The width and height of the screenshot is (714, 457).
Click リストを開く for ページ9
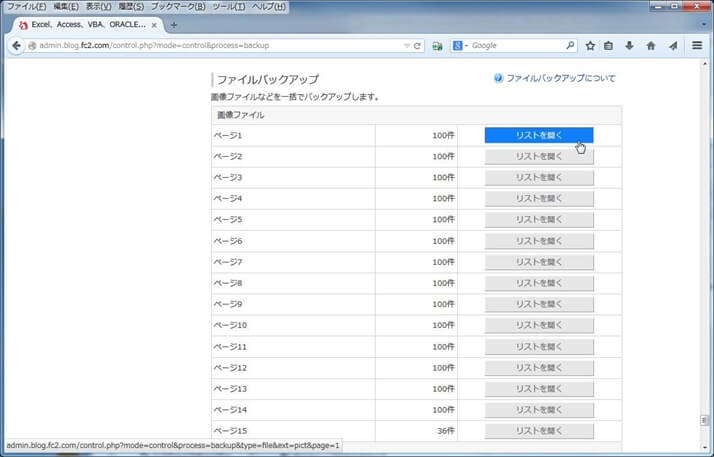pos(539,304)
